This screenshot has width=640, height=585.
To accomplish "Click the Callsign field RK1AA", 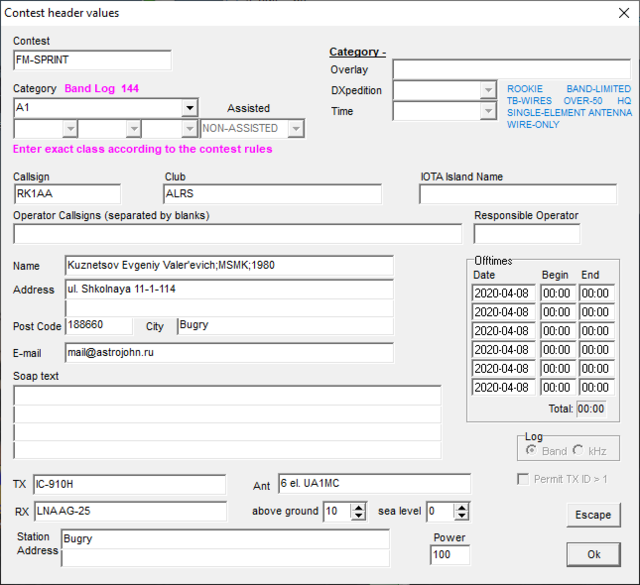I will tap(67, 194).
